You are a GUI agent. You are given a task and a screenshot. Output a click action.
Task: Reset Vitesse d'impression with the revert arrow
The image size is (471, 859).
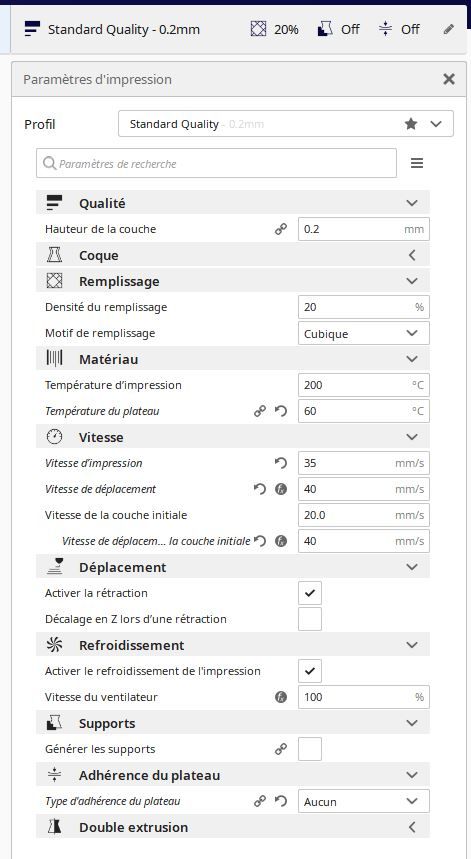[x=281, y=463]
